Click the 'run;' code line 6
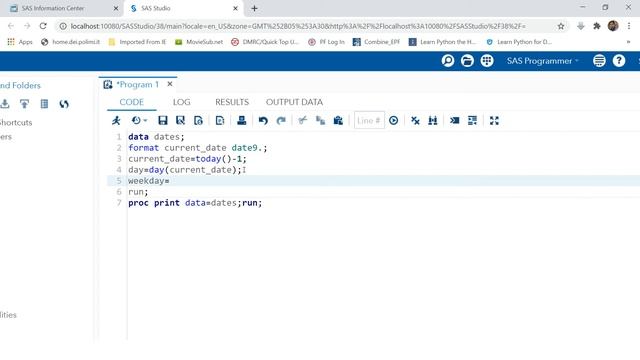This screenshot has width=640, height=360. point(138,192)
